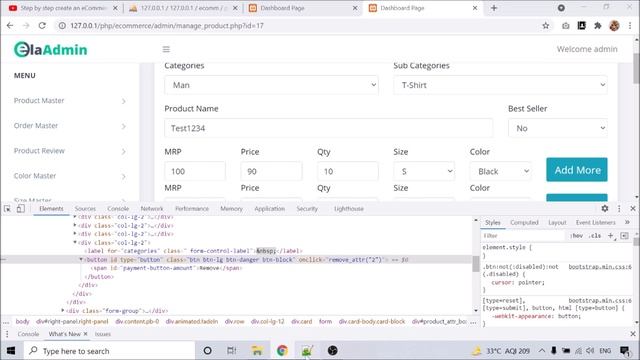Screen dimensions: 640x360
Task: Close the DevTools panel
Action: (x=633, y=209)
